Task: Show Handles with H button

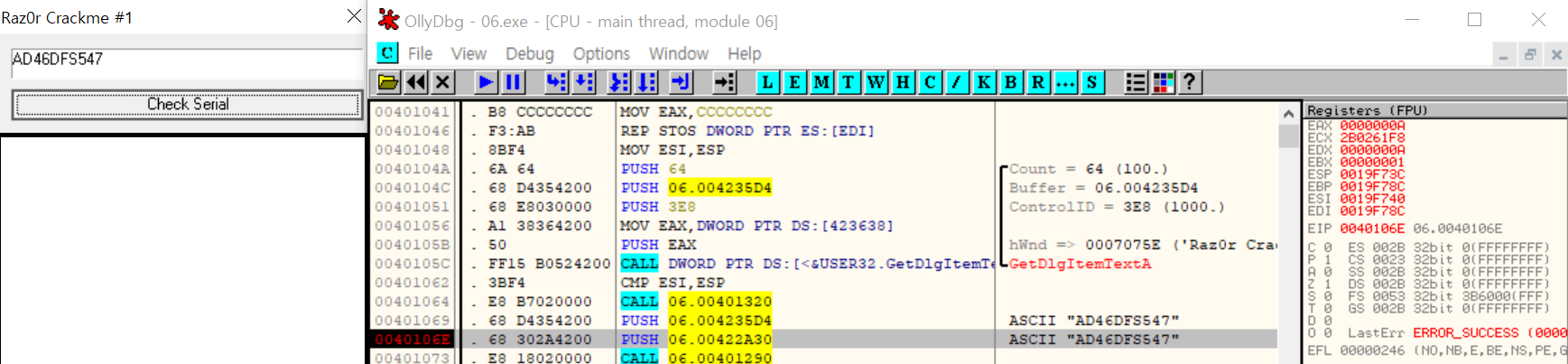Action: point(903,83)
